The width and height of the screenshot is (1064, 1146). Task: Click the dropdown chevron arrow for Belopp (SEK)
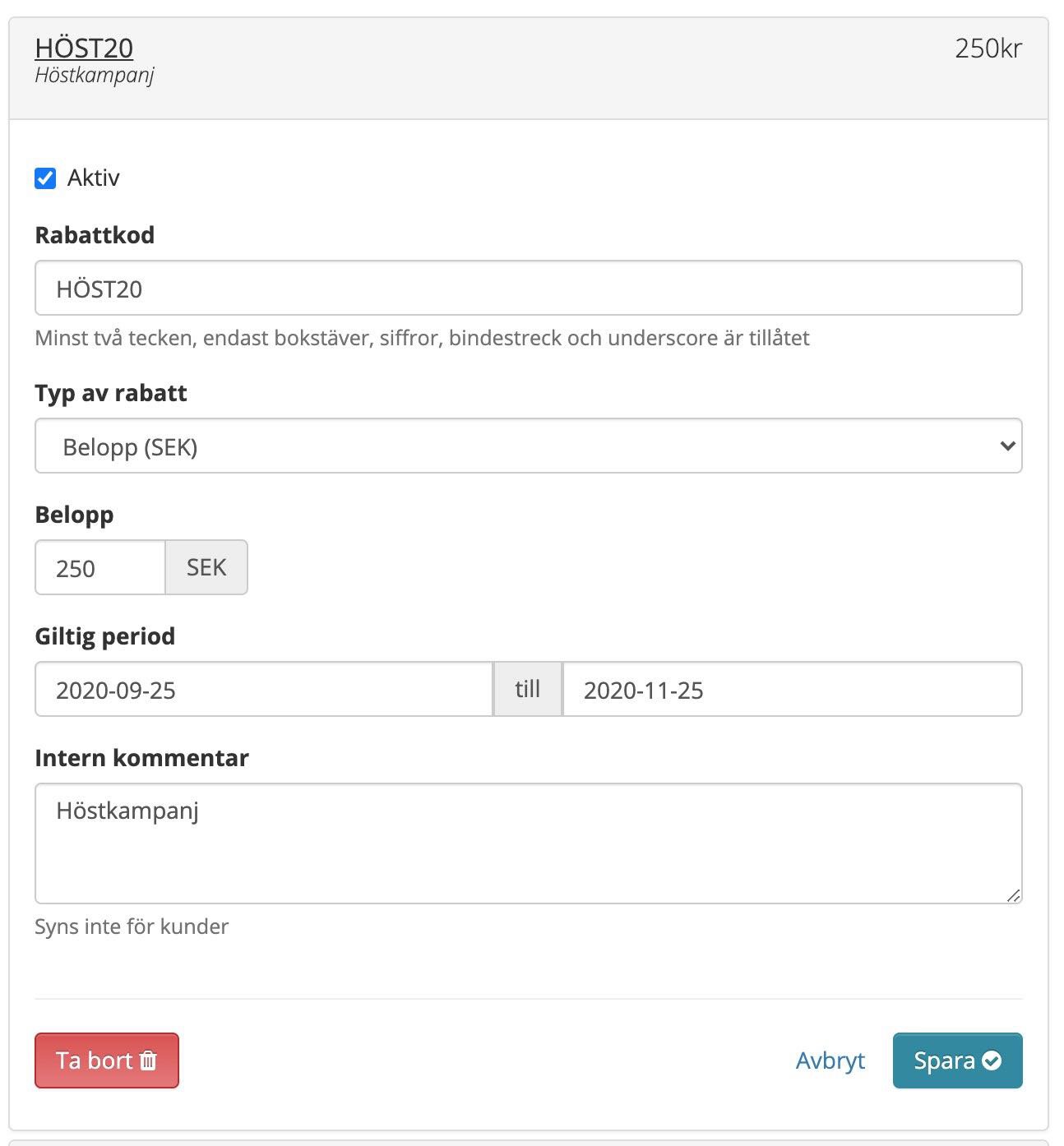(1006, 446)
